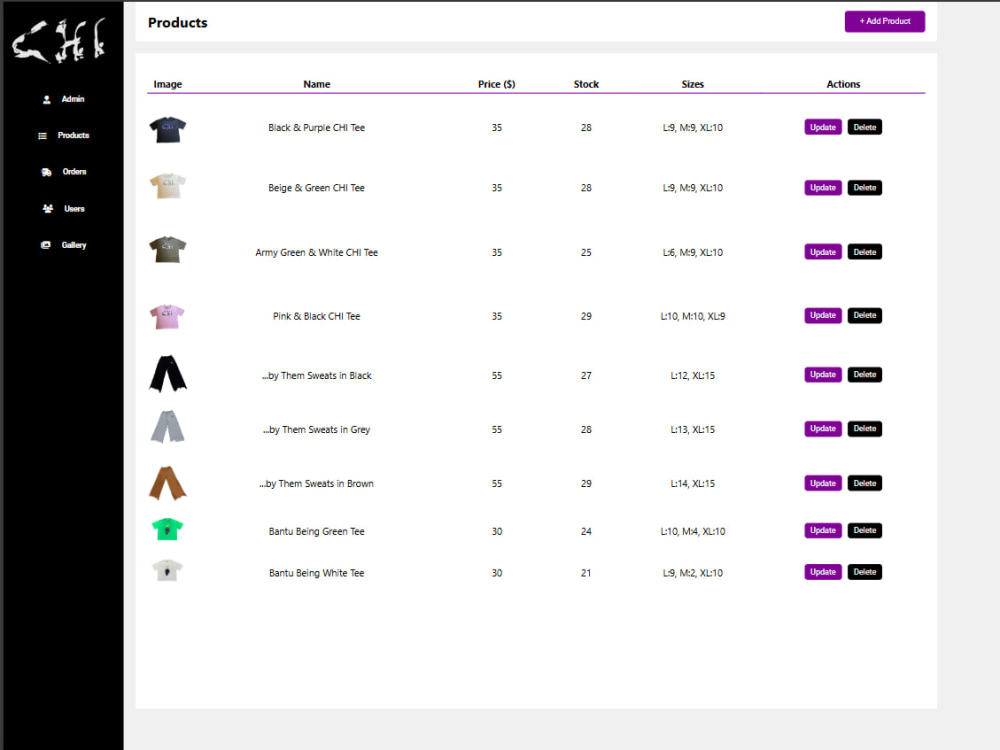Click the name 'Black & Purple CHI Tee'
This screenshot has height=750, width=1000.
coord(316,128)
